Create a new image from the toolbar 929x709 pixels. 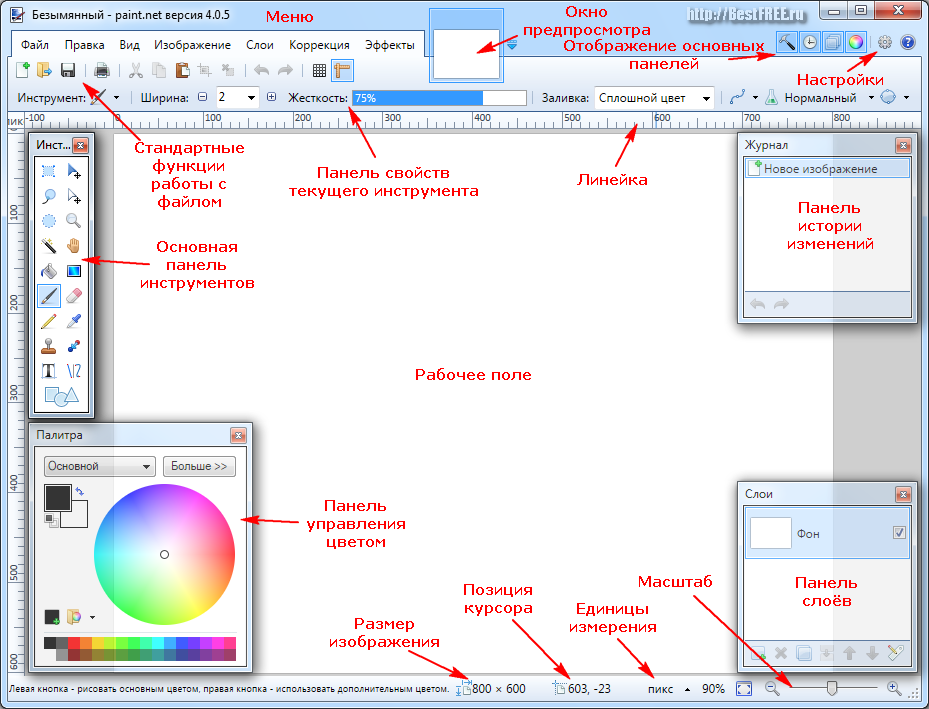(x=23, y=70)
